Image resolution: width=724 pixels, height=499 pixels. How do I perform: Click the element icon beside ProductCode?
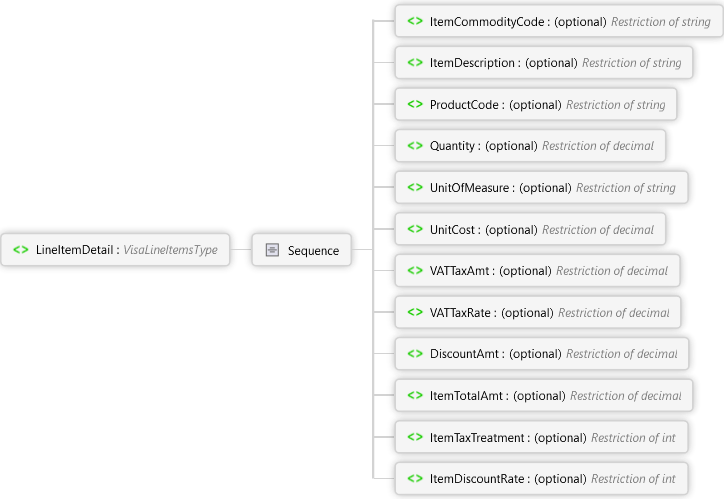point(414,104)
